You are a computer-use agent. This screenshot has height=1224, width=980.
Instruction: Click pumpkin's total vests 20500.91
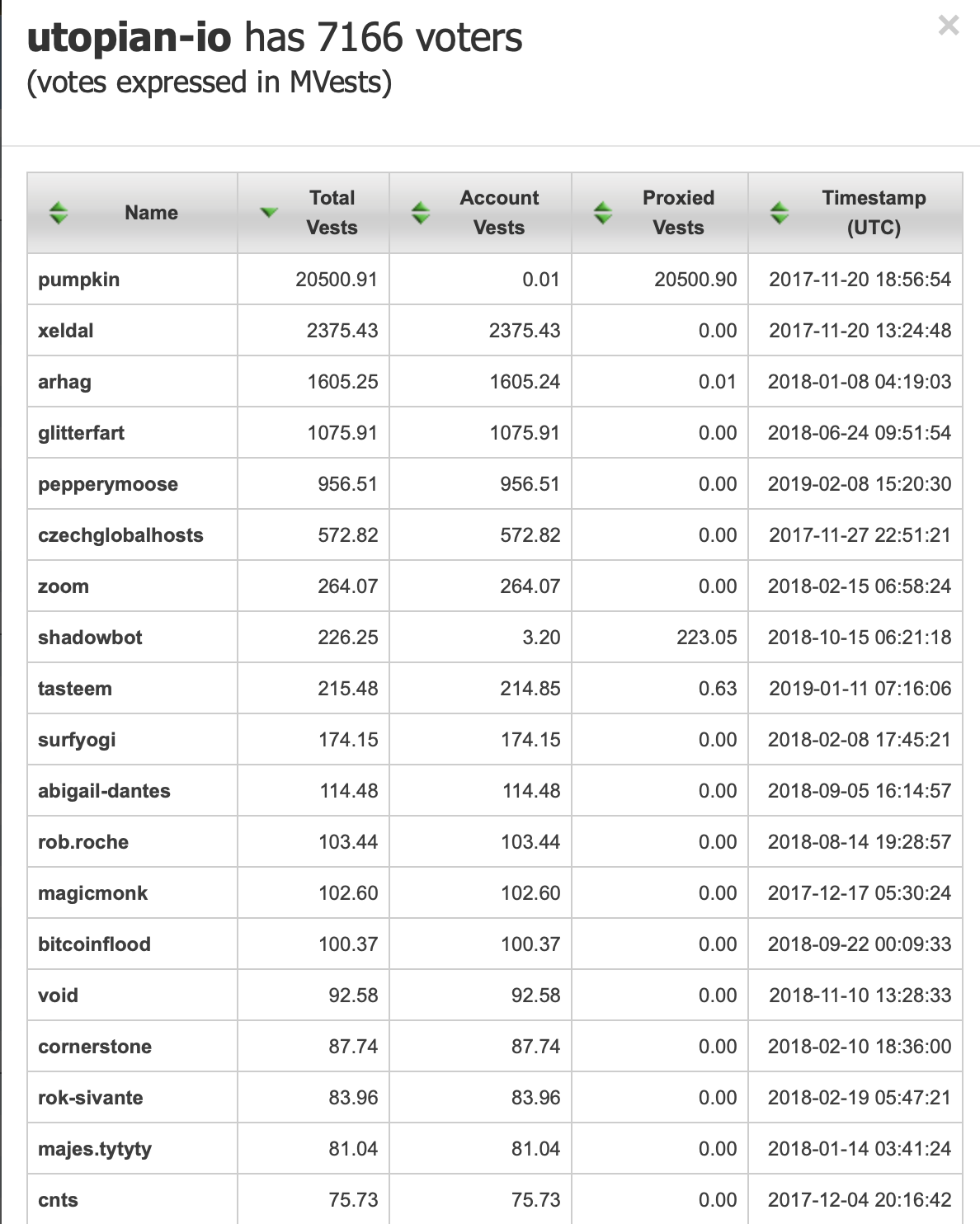337,280
